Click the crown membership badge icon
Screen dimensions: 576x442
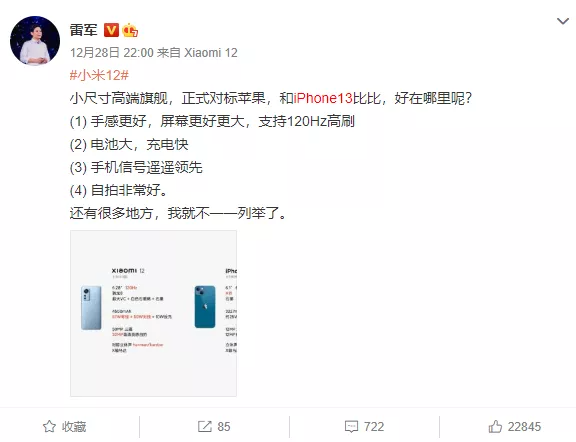130,30
